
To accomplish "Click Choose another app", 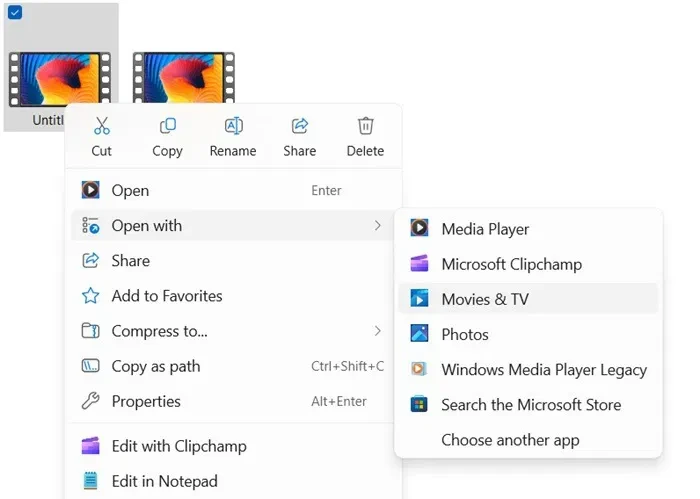I will tap(528, 440).
